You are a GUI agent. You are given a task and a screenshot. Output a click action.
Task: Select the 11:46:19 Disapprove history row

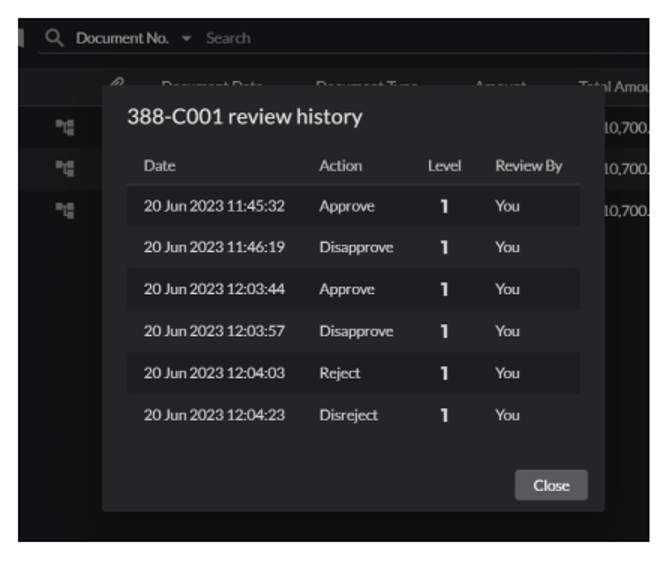click(x=353, y=247)
